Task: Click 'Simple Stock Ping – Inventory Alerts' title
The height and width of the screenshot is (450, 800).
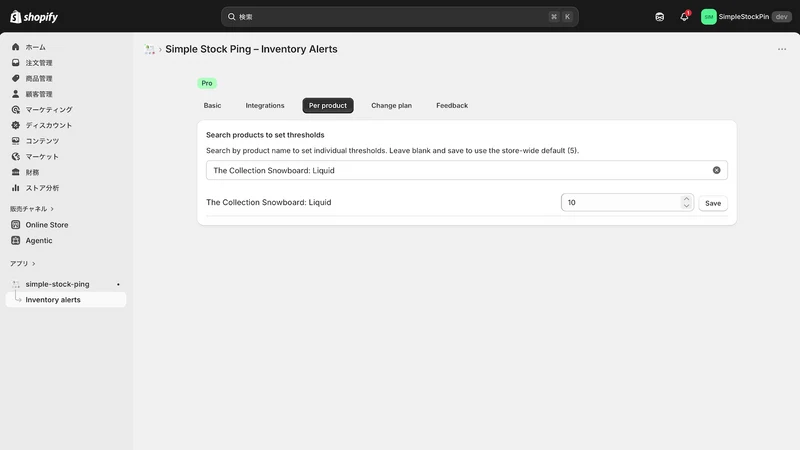Action: (251, 49)
